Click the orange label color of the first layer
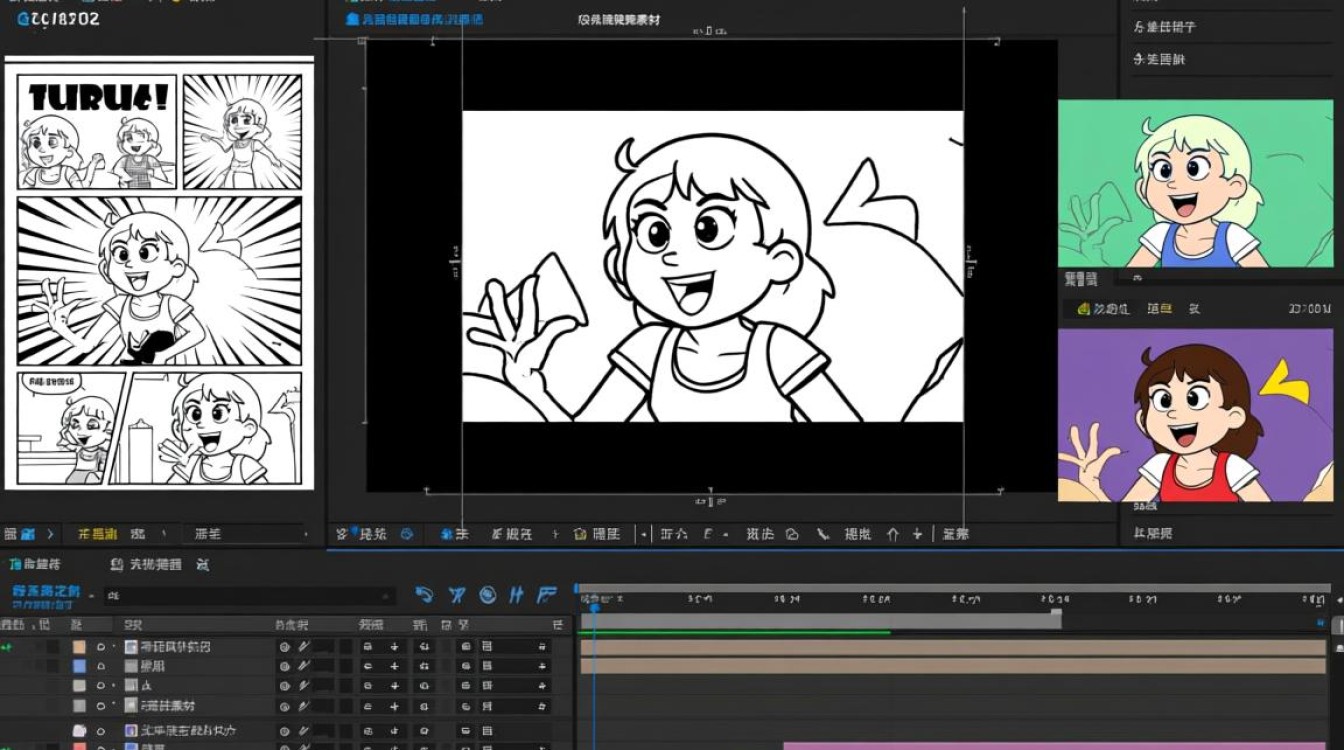The height and width of the screenshot is (750, 1344). click(x=79, y=647)
